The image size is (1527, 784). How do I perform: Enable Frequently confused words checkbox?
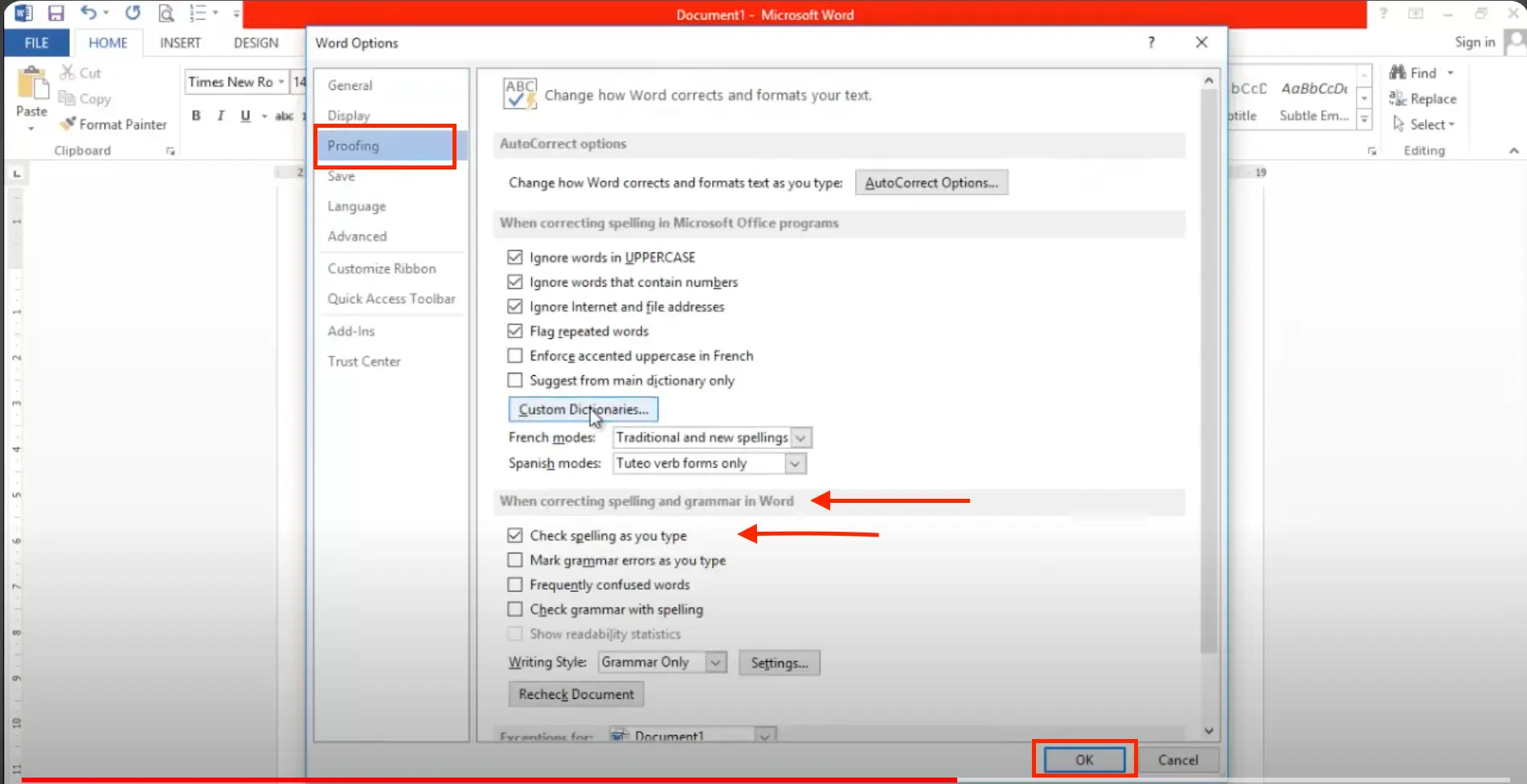tap(515, 585)
